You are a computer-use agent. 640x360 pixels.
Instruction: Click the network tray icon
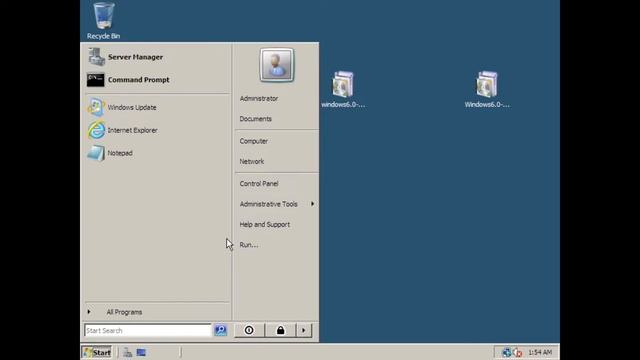click(507, 352)
